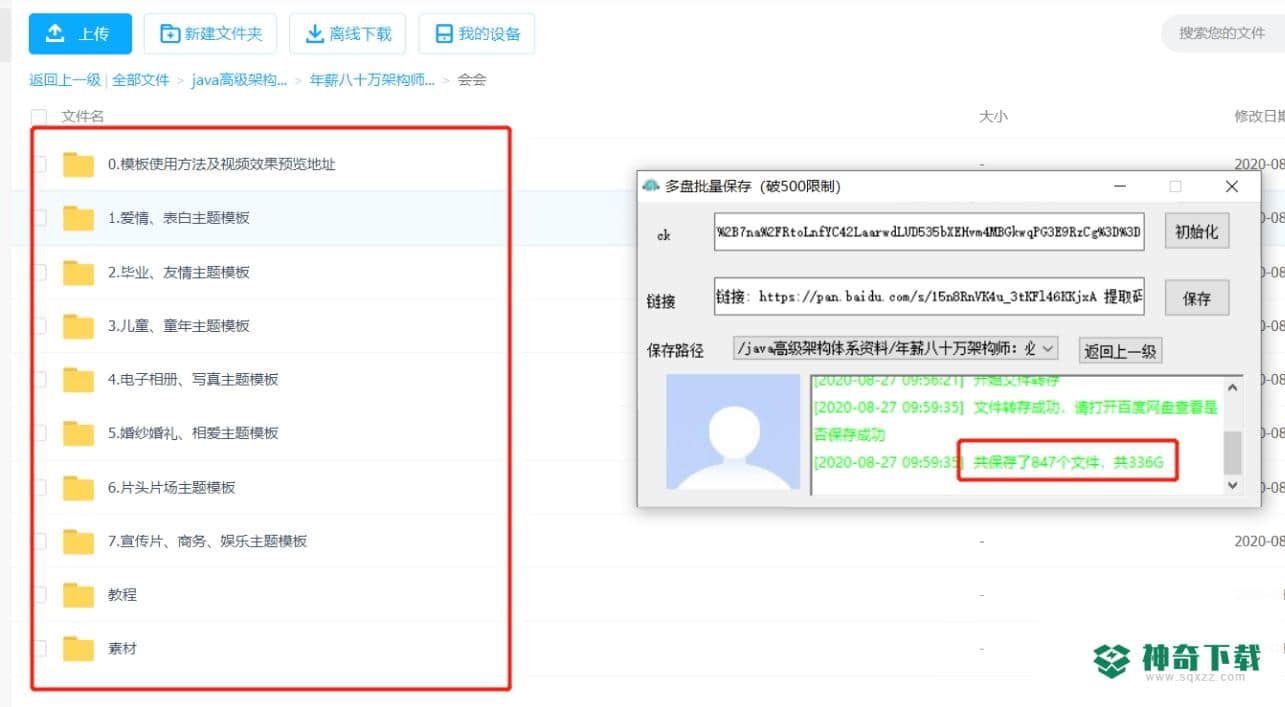Open the 保存路径 dropdown
The height and width of the screenshot is (707, 1285).
tap(895, 349)
